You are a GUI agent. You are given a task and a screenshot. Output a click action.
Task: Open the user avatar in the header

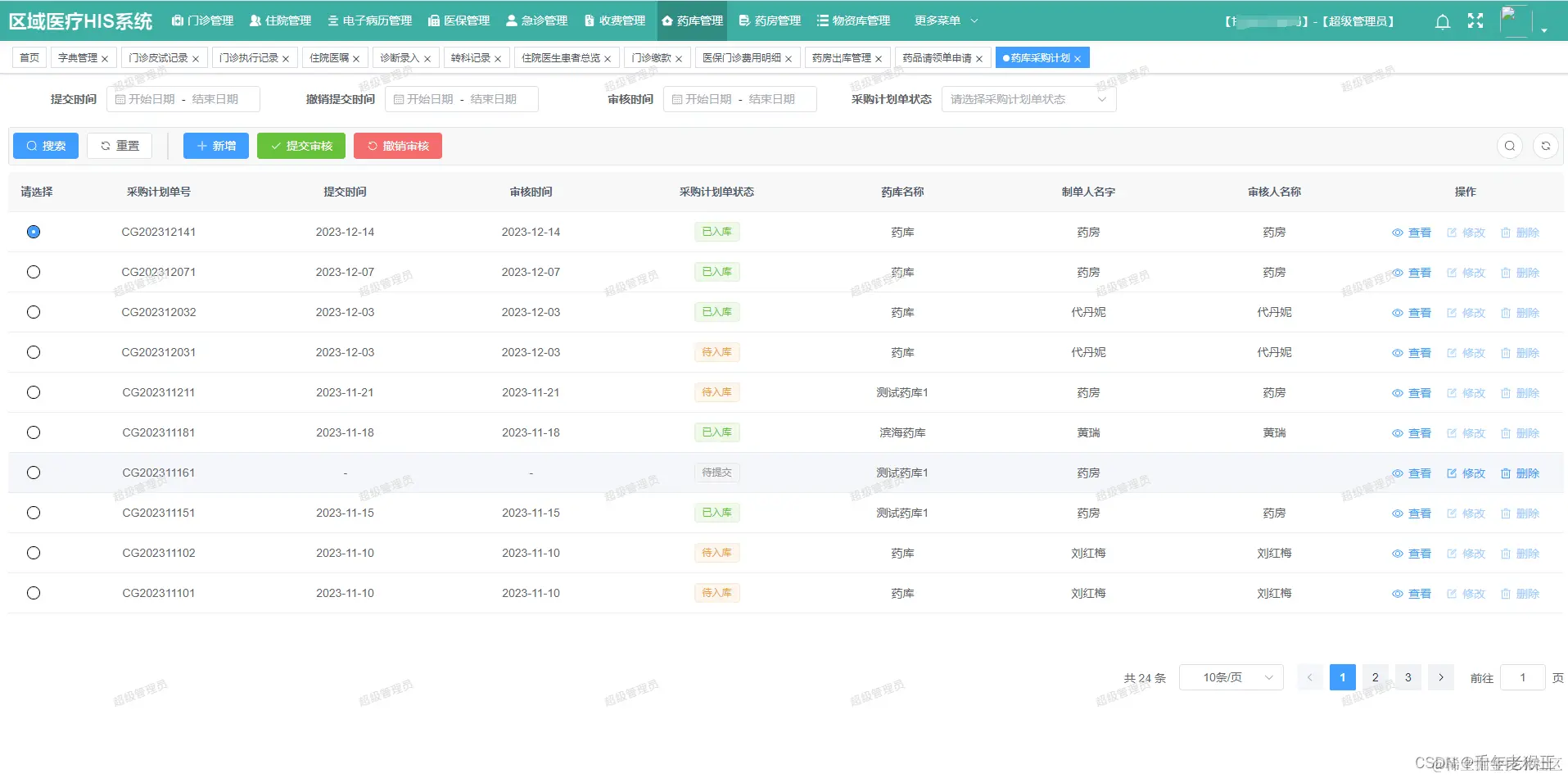[x=1515, y=20]
